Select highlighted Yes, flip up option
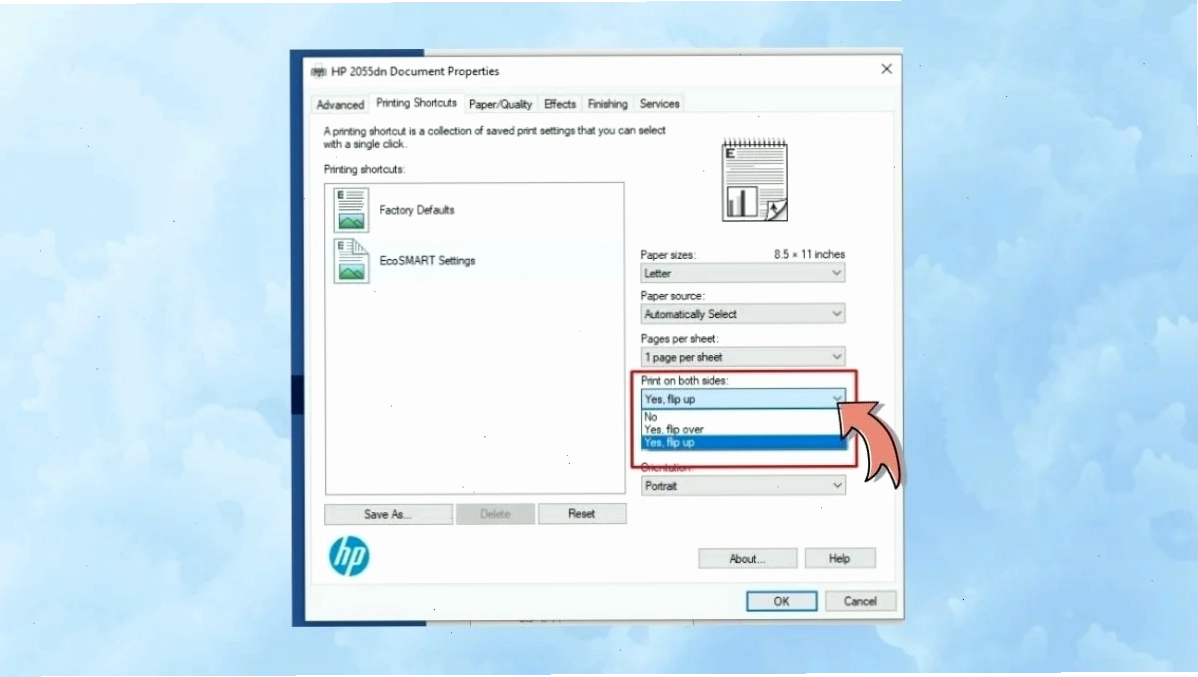The height and width of the screenshot is (677, 1198). pos(743,442)
